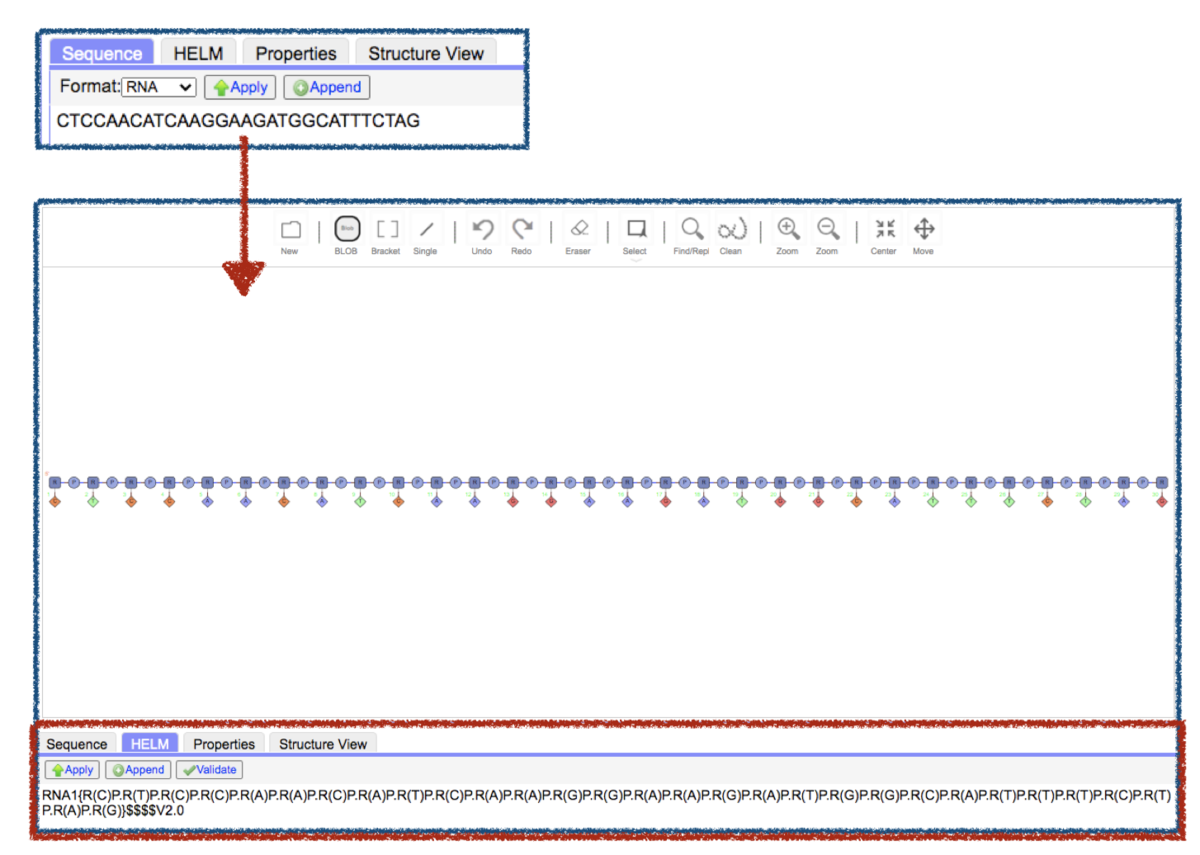The image size is (1200, 855).
Task: Switch to Sequence tab in upper panel
Action: click(102, 54)
